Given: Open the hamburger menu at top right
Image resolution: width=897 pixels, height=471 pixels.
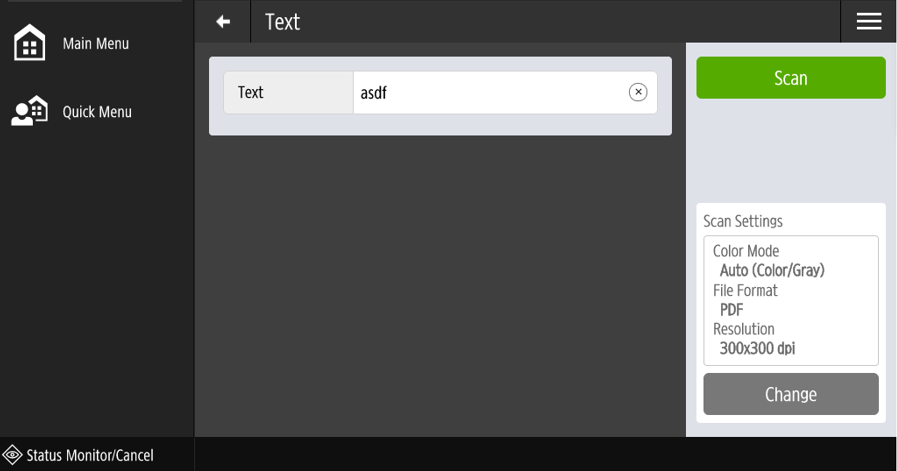Looking at the screenshot, I should pos(868,22).
